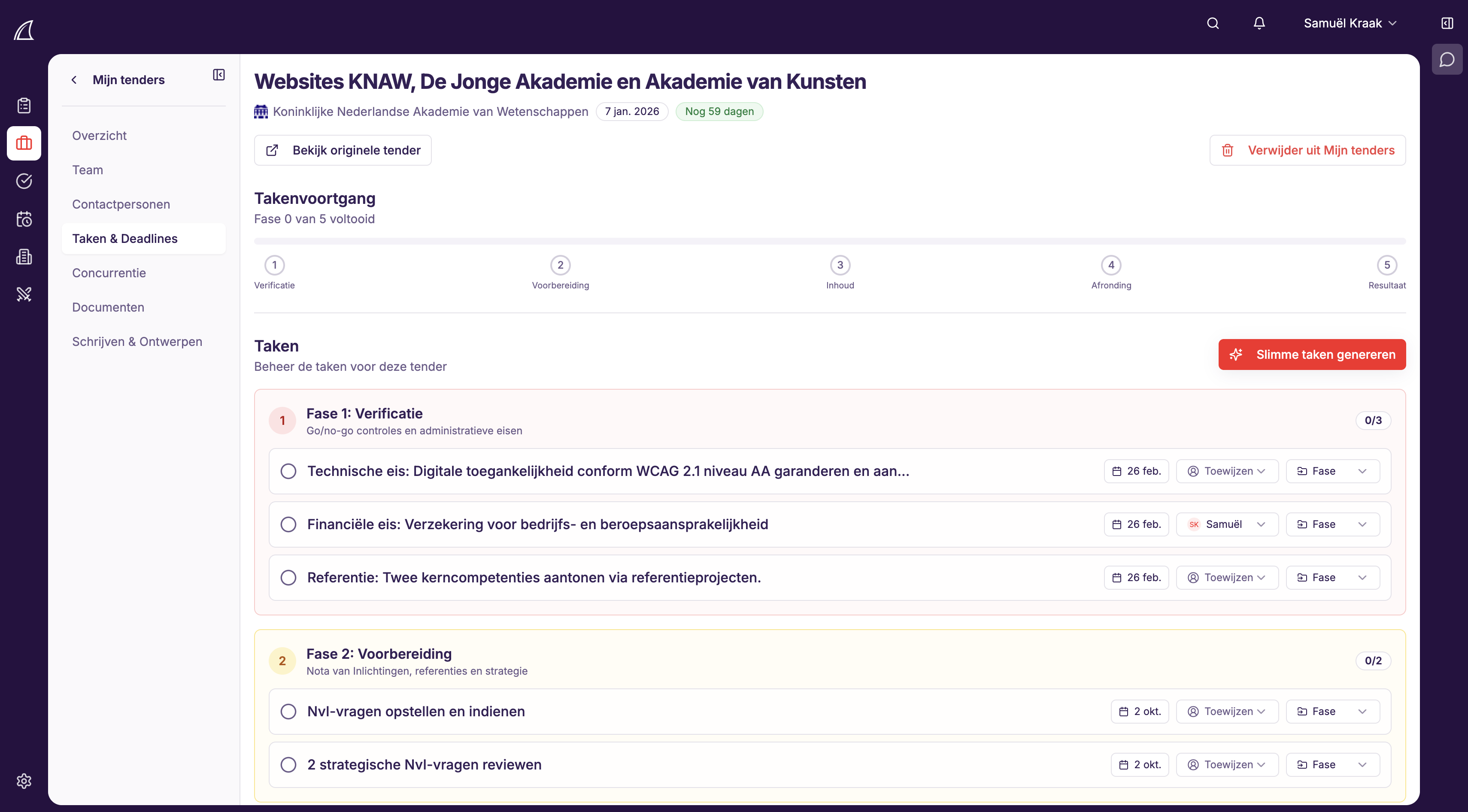Viewport: 1468px width, 812px height.
Task: Click Bekijk originele tender
Action: 343,151
